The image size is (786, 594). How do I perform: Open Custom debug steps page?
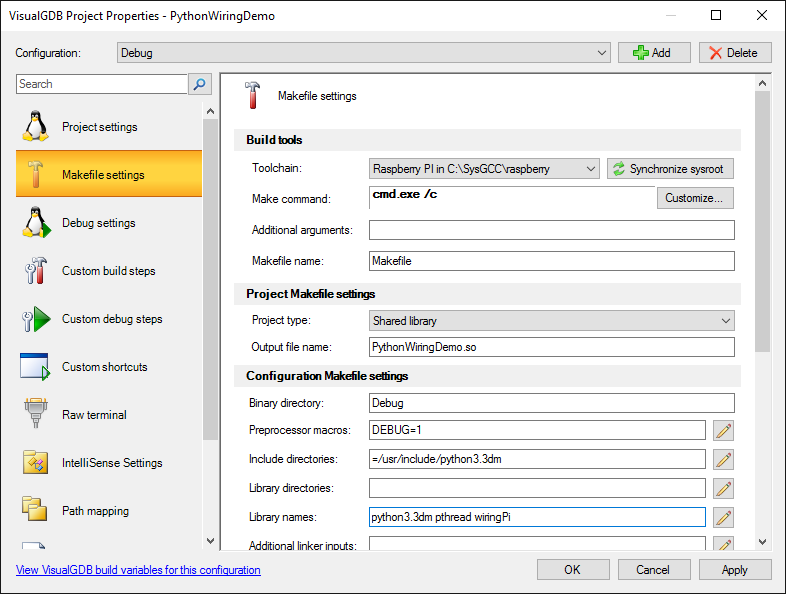tap(109, 319)
